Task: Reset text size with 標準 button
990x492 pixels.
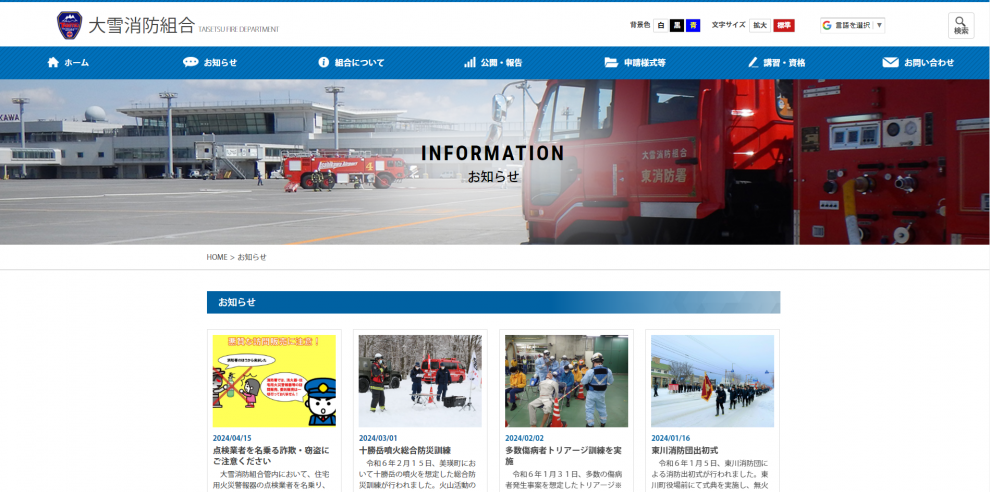Action: (784, 25)
